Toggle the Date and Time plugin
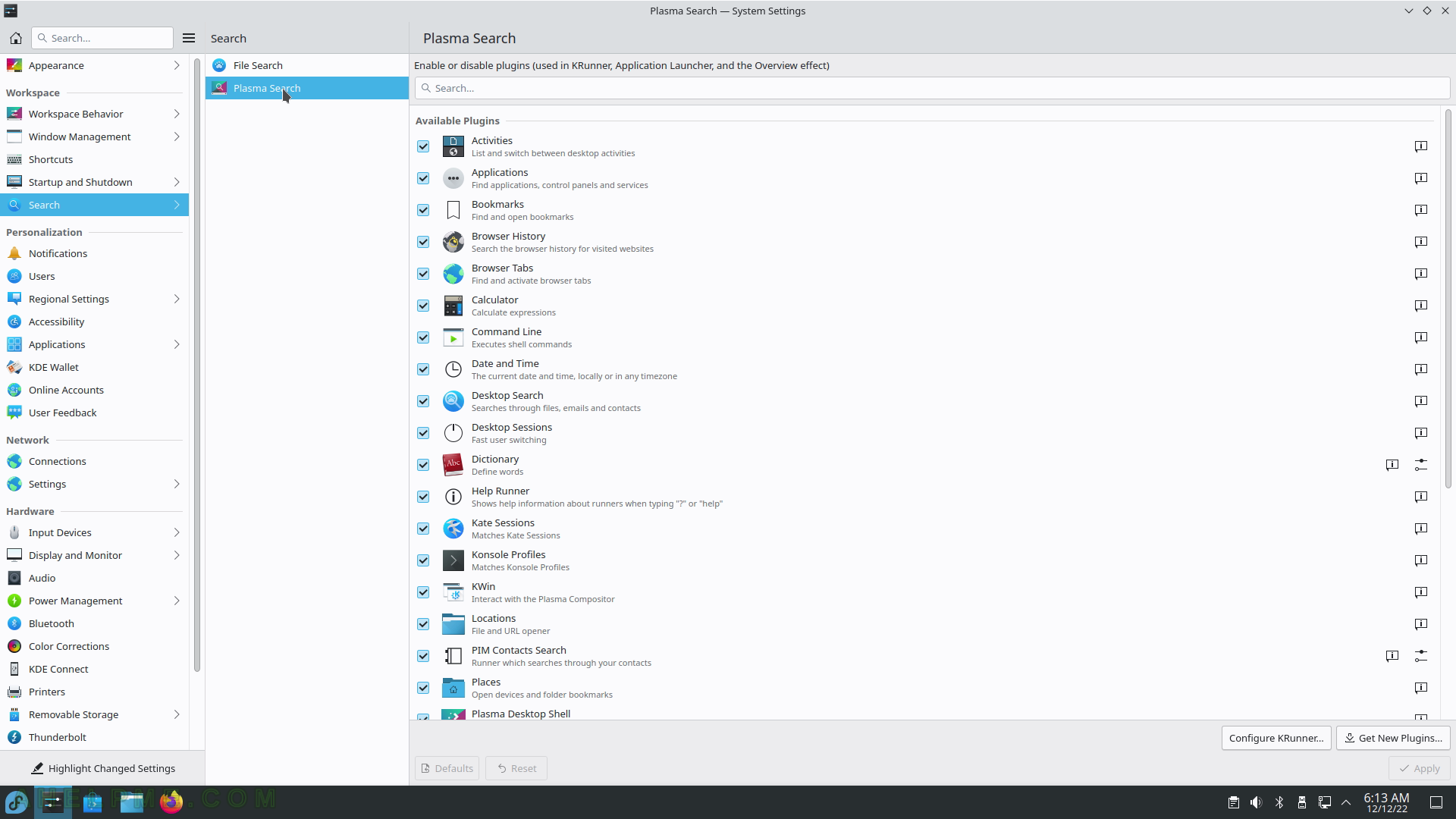The height and width of the screenshot is (819, 1456). (x=423, y=369)
